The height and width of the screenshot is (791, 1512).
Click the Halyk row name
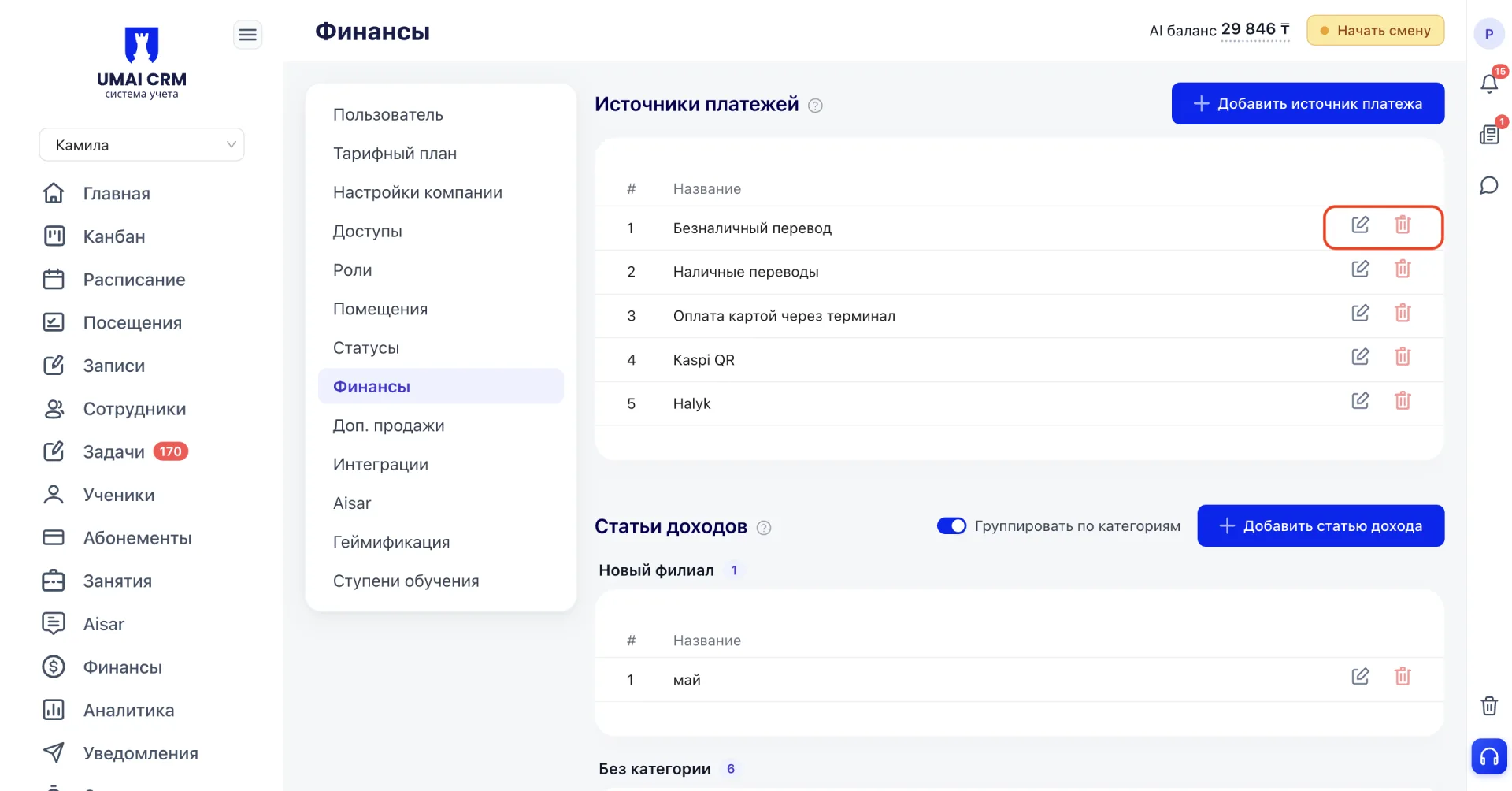click(x=691, y=404)
